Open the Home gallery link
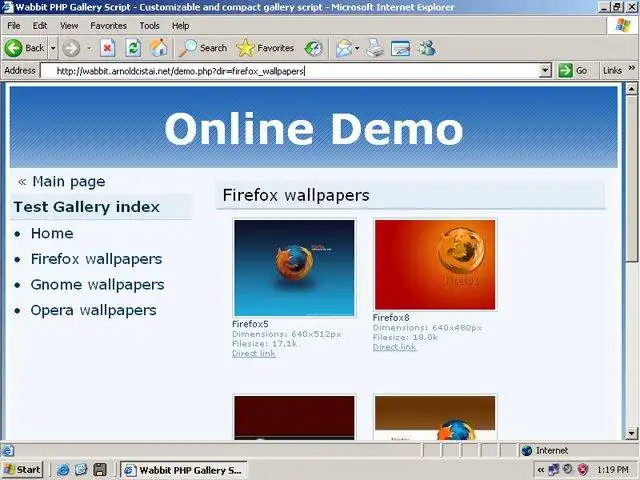The height and width of the screenshot is (480, 640). [52, 233]
